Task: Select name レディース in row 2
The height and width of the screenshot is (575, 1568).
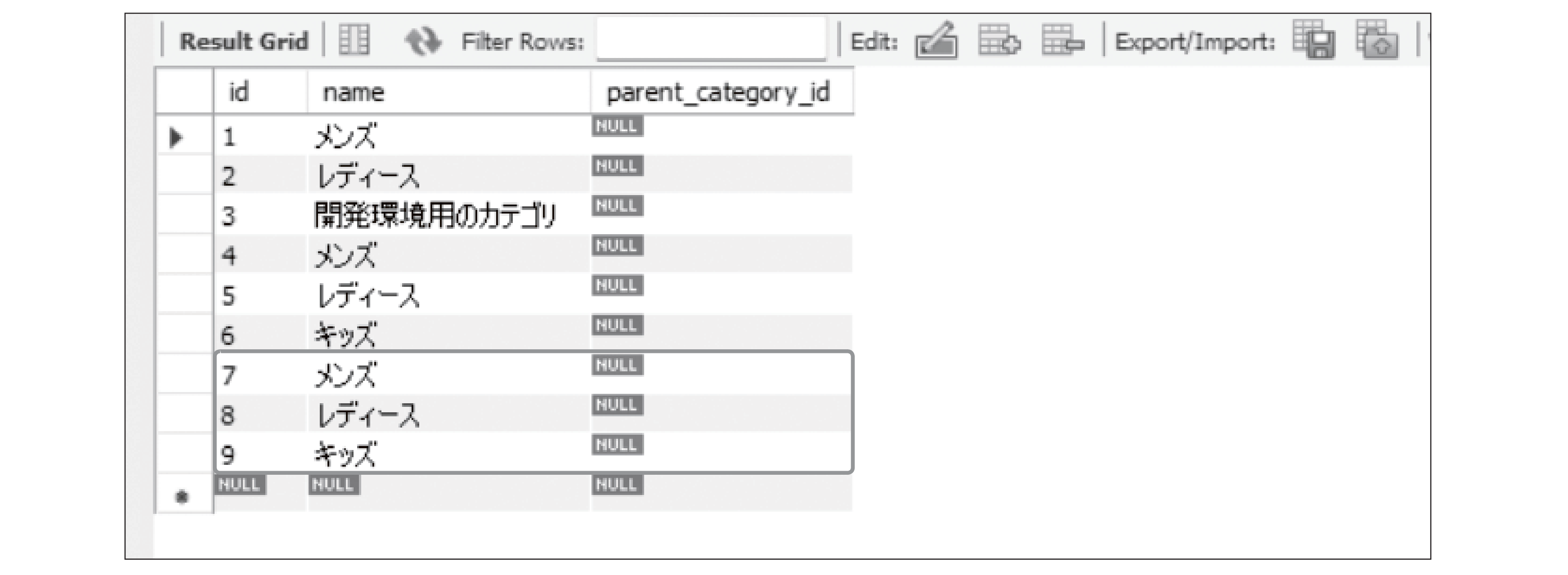Action: coord(448,175)
